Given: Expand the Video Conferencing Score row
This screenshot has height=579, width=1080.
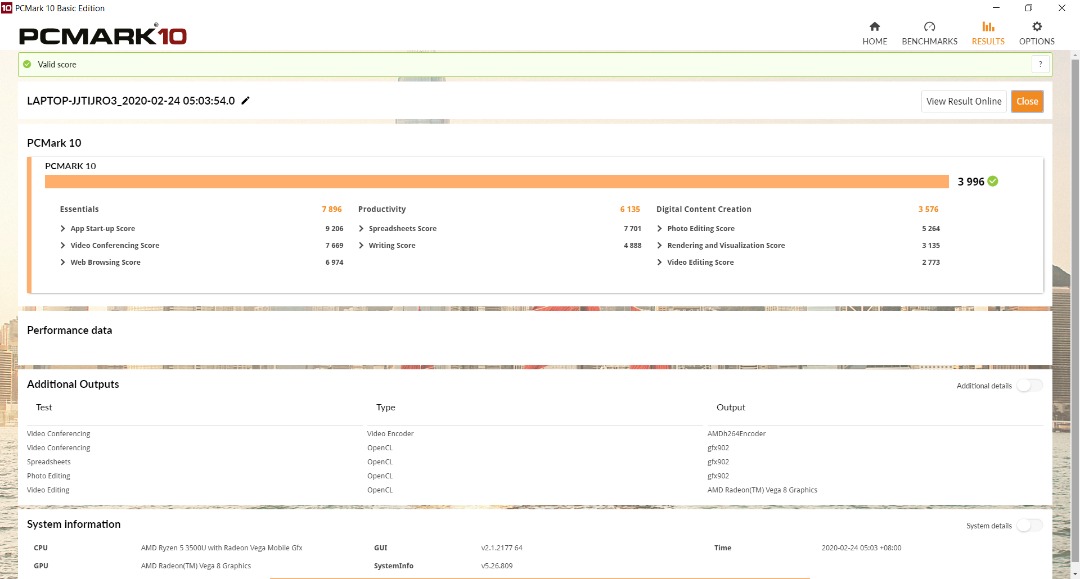Looking at the screenshot, I should click(x=63, y=245).
